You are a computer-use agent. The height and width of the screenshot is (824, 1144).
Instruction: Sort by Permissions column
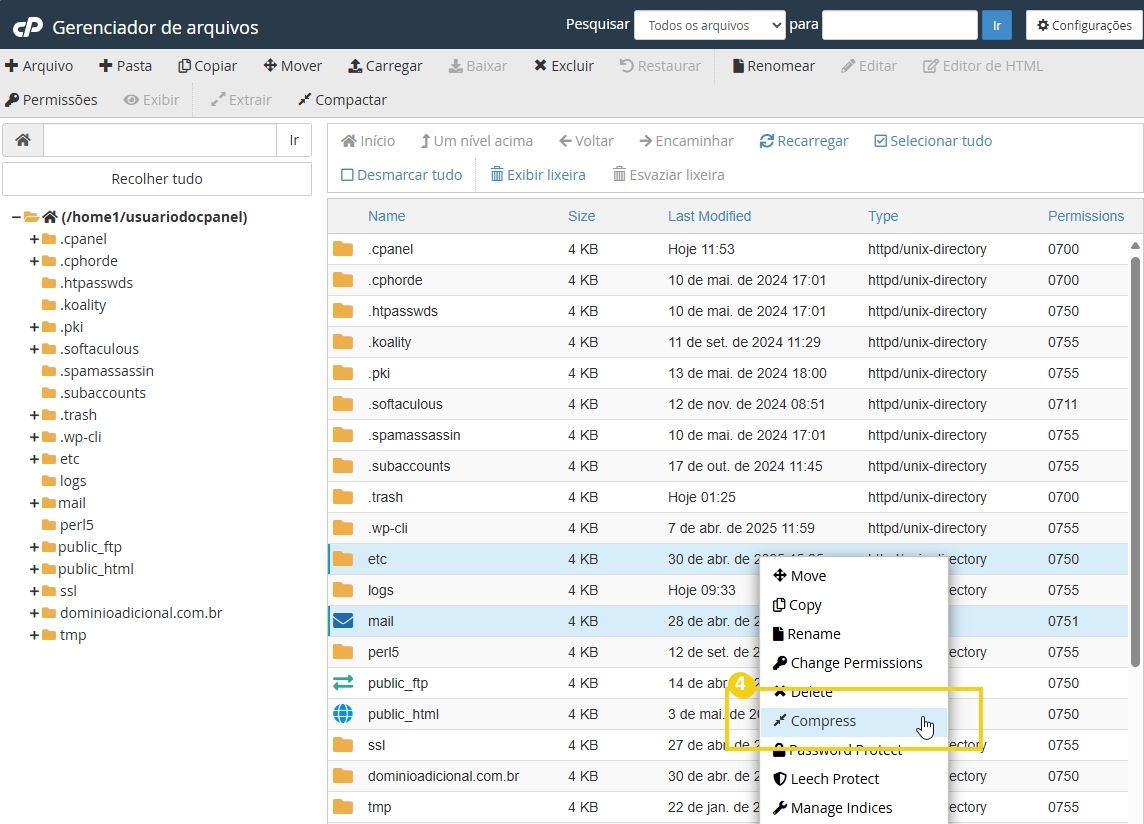(x=1086, y=216)
